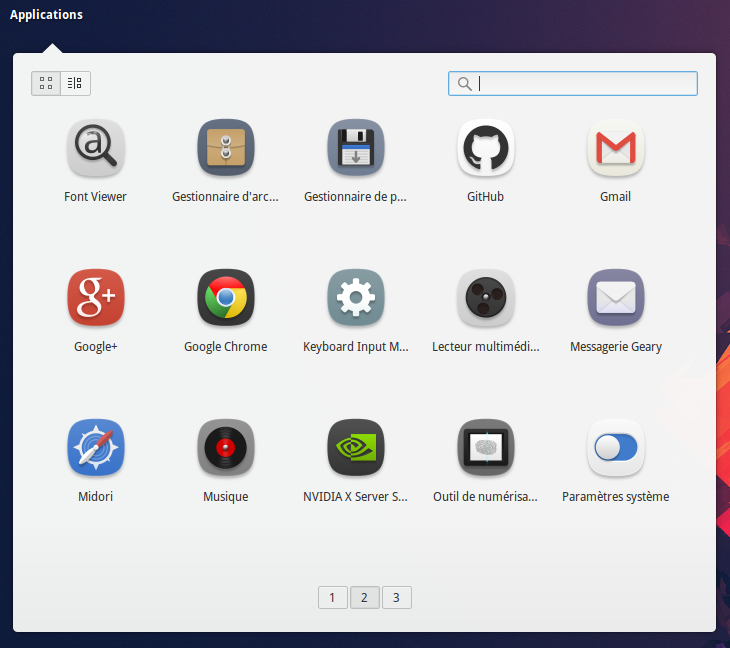The height and width of the screenshot is (648, 730).
Task: Click the "Google Chrome" label
Action: (226, 346)
